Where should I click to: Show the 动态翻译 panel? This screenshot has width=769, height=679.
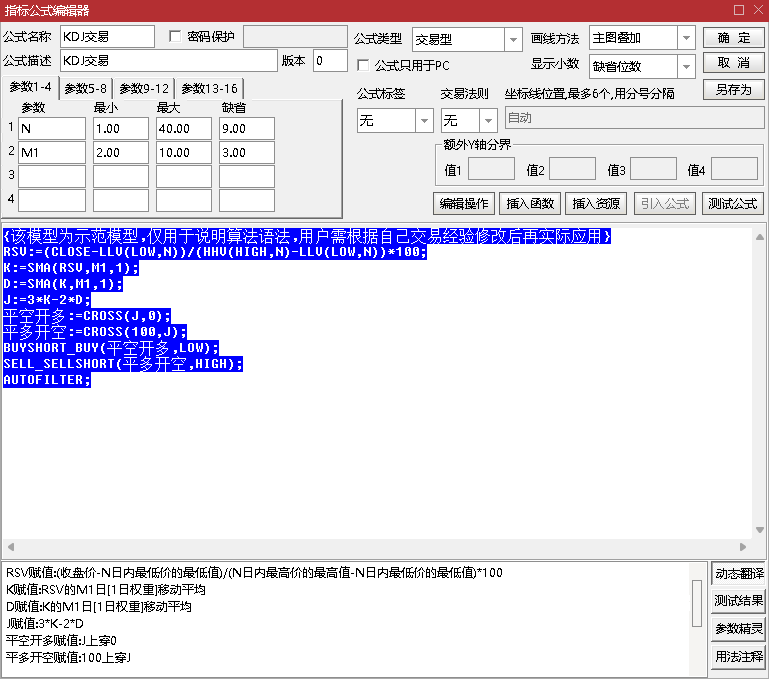738,574
